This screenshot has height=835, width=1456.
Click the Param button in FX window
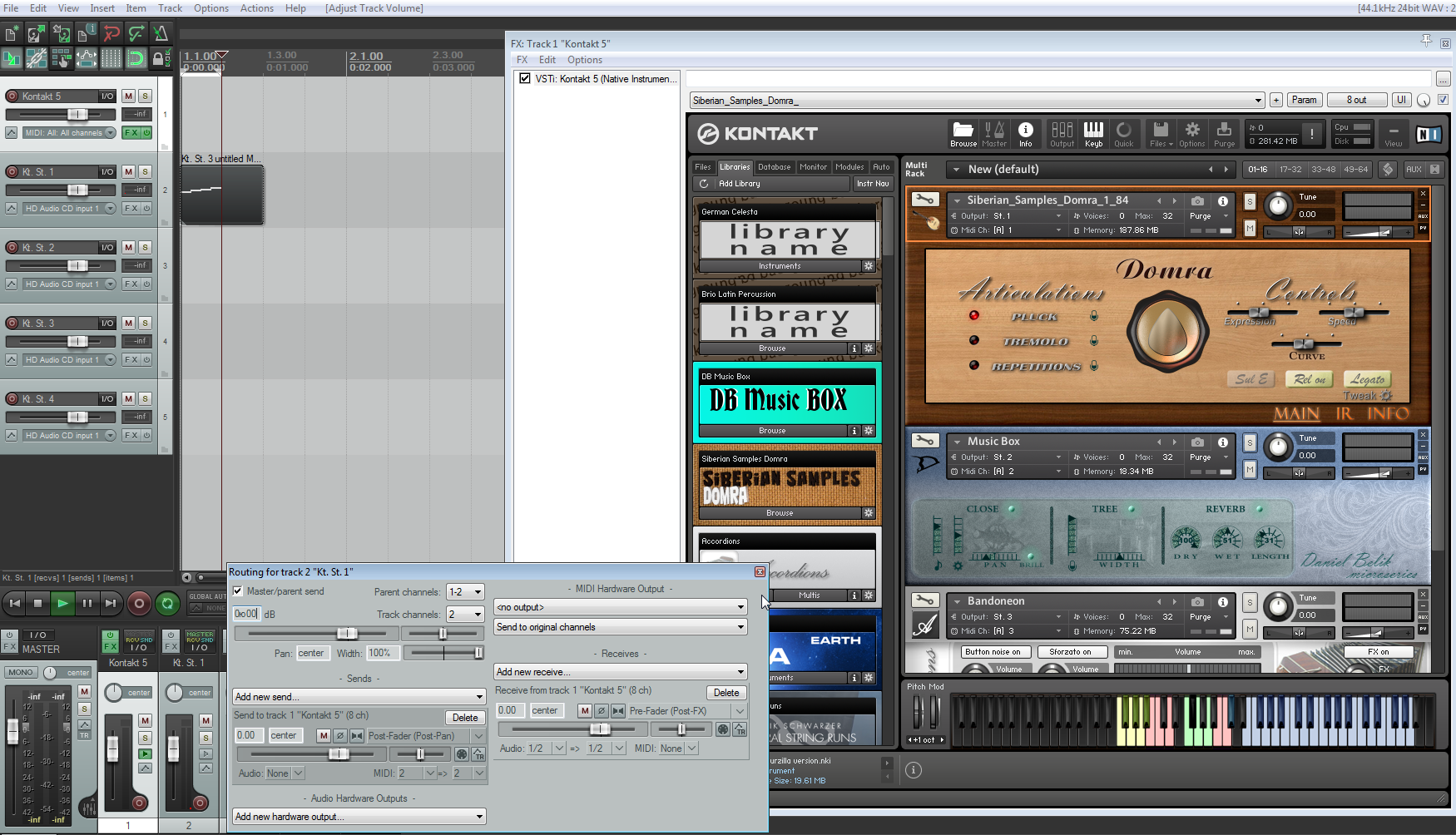1304,100
